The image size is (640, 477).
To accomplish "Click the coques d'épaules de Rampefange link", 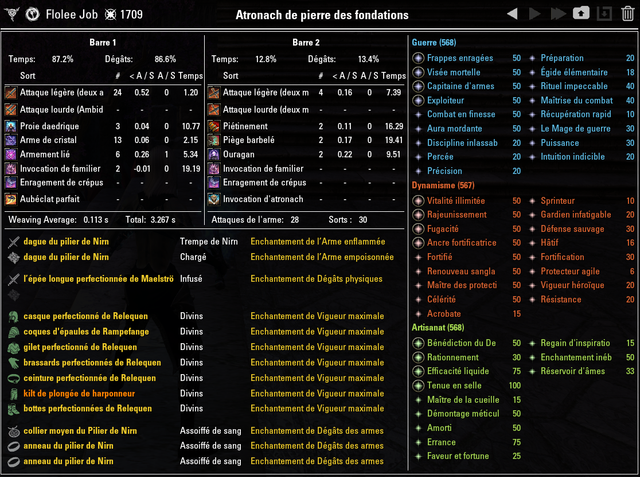I will [86, 332].
